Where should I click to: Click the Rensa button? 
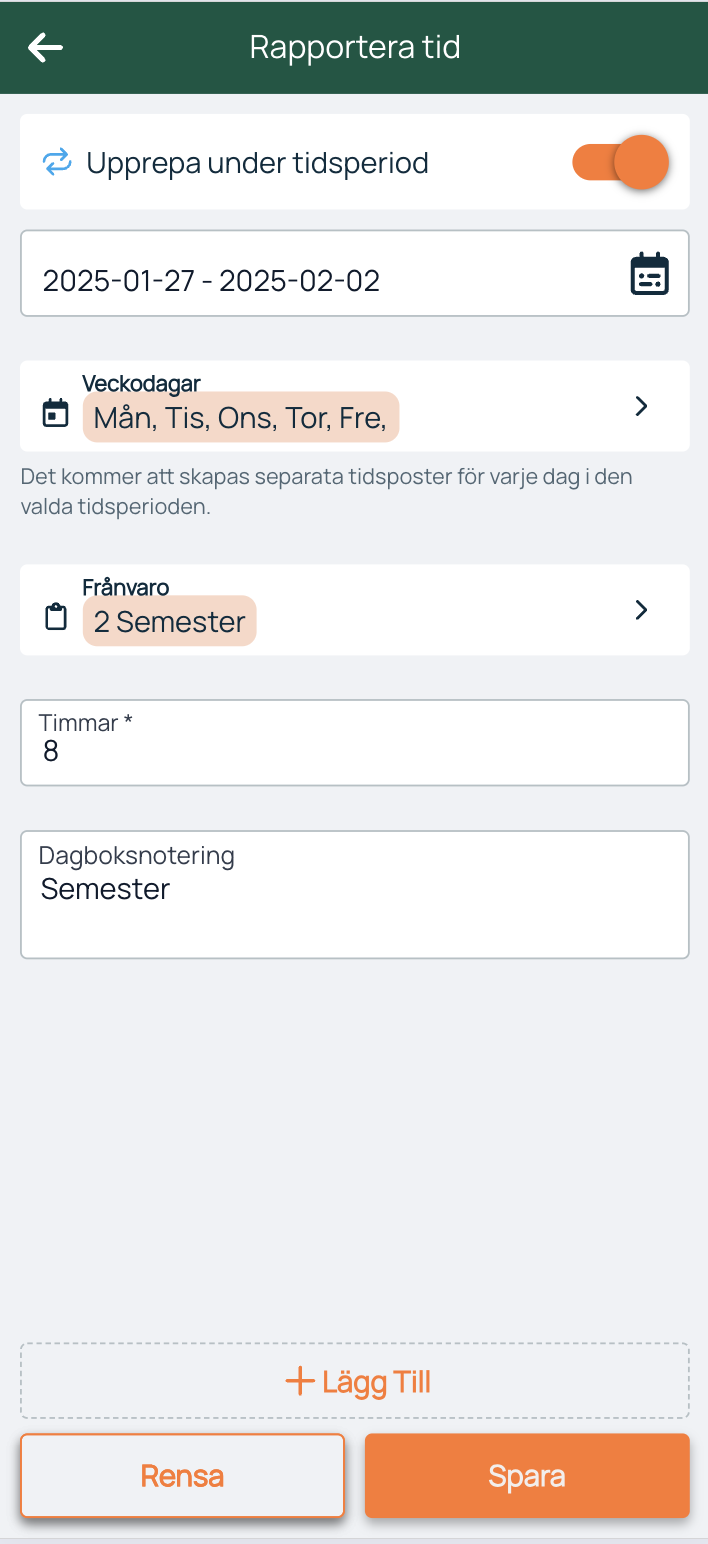[x=182, y=1476]
